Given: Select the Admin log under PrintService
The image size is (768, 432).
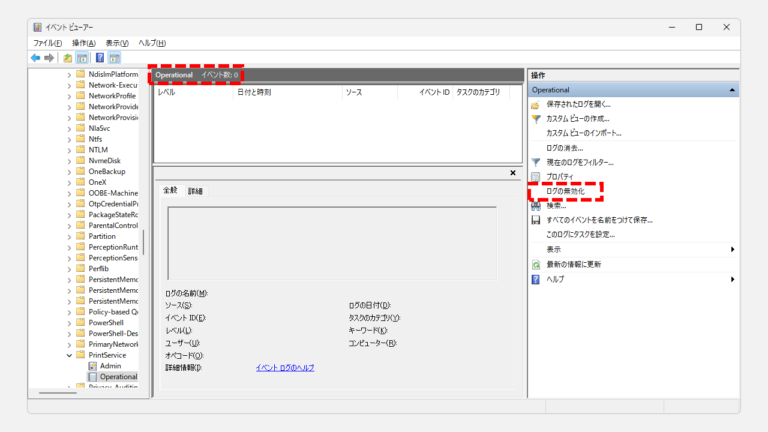Looking at the screenshot, I should pyautogui.click(x=110, y=366).
